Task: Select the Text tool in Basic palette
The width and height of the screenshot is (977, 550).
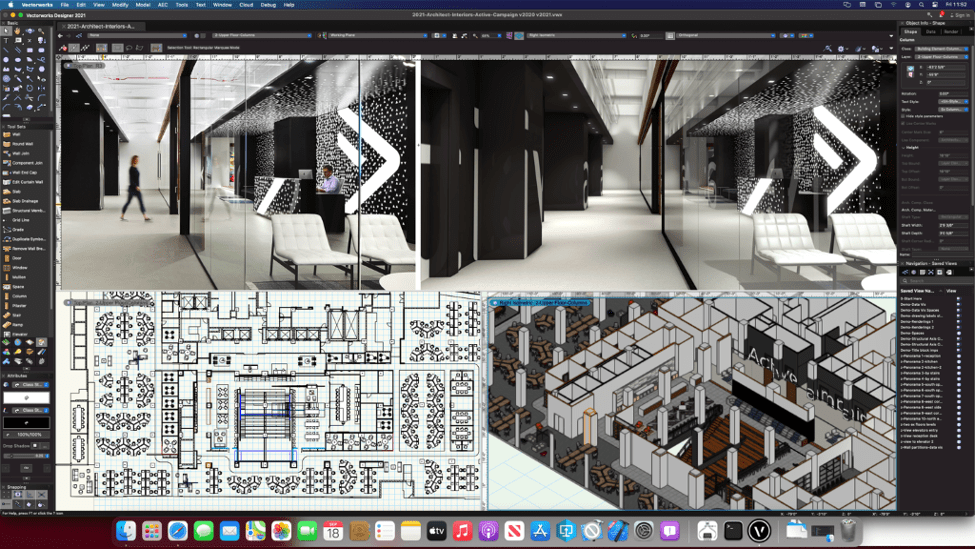Action: (x=6, y=40)
